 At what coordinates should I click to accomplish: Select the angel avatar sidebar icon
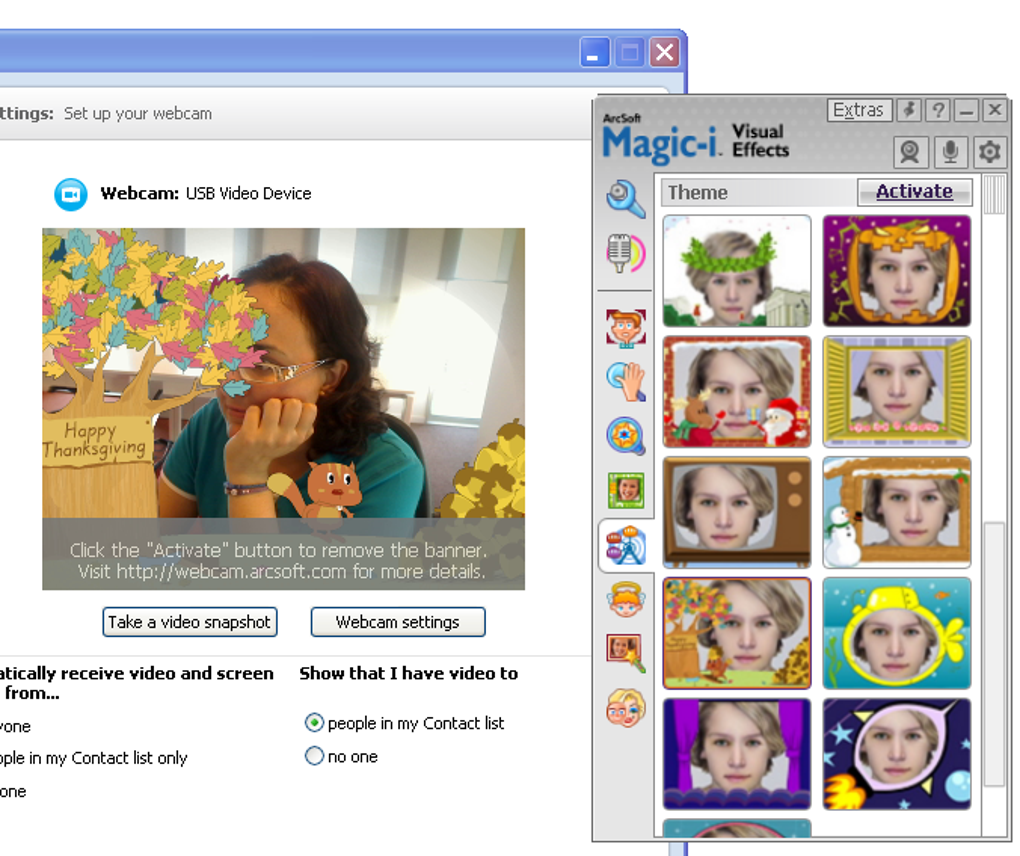[x=626, y=599]
